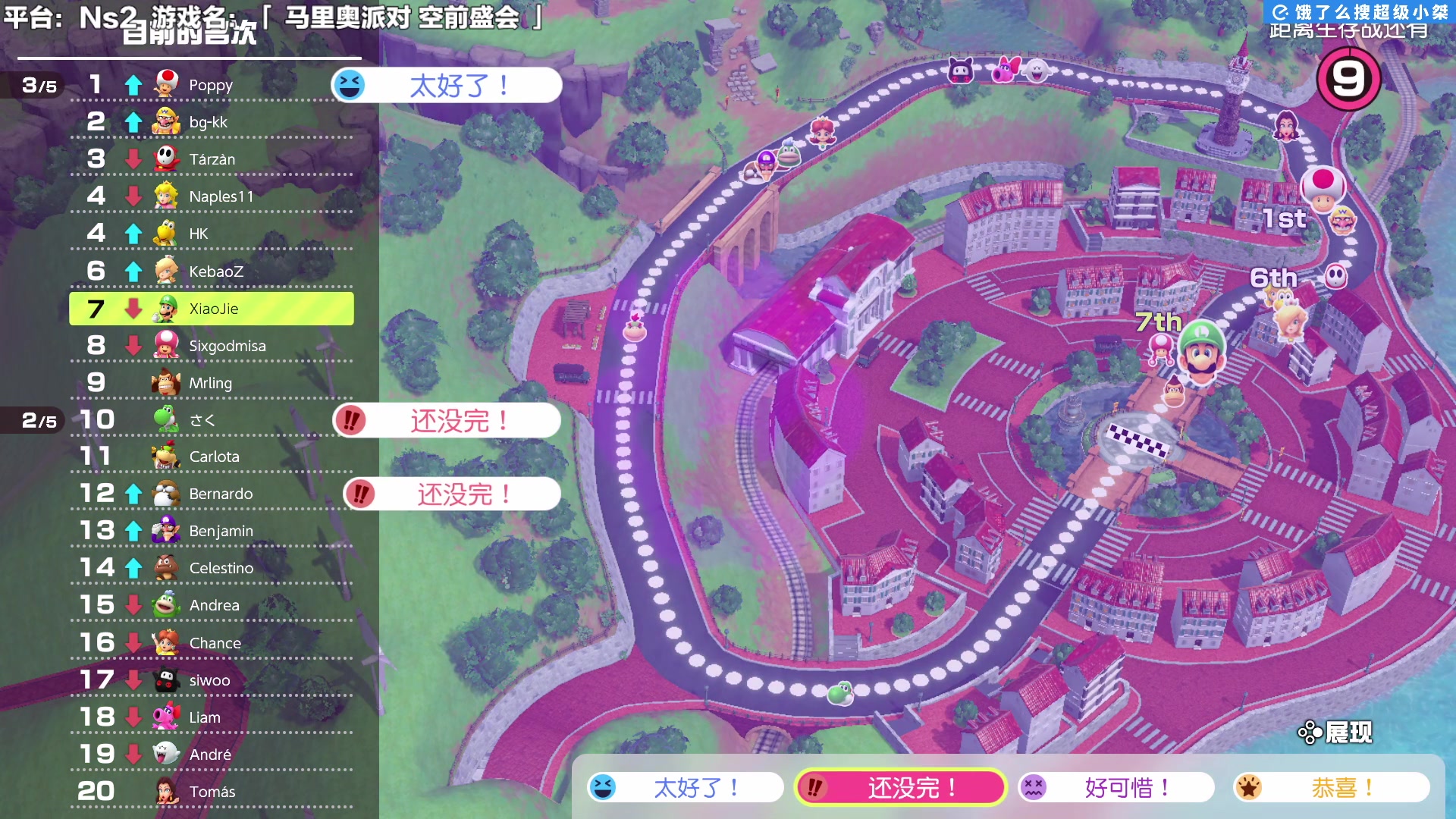The image size is (1456, 819).
Task: Click the Yoshi marker on the map track
Action: pos(840,692)
